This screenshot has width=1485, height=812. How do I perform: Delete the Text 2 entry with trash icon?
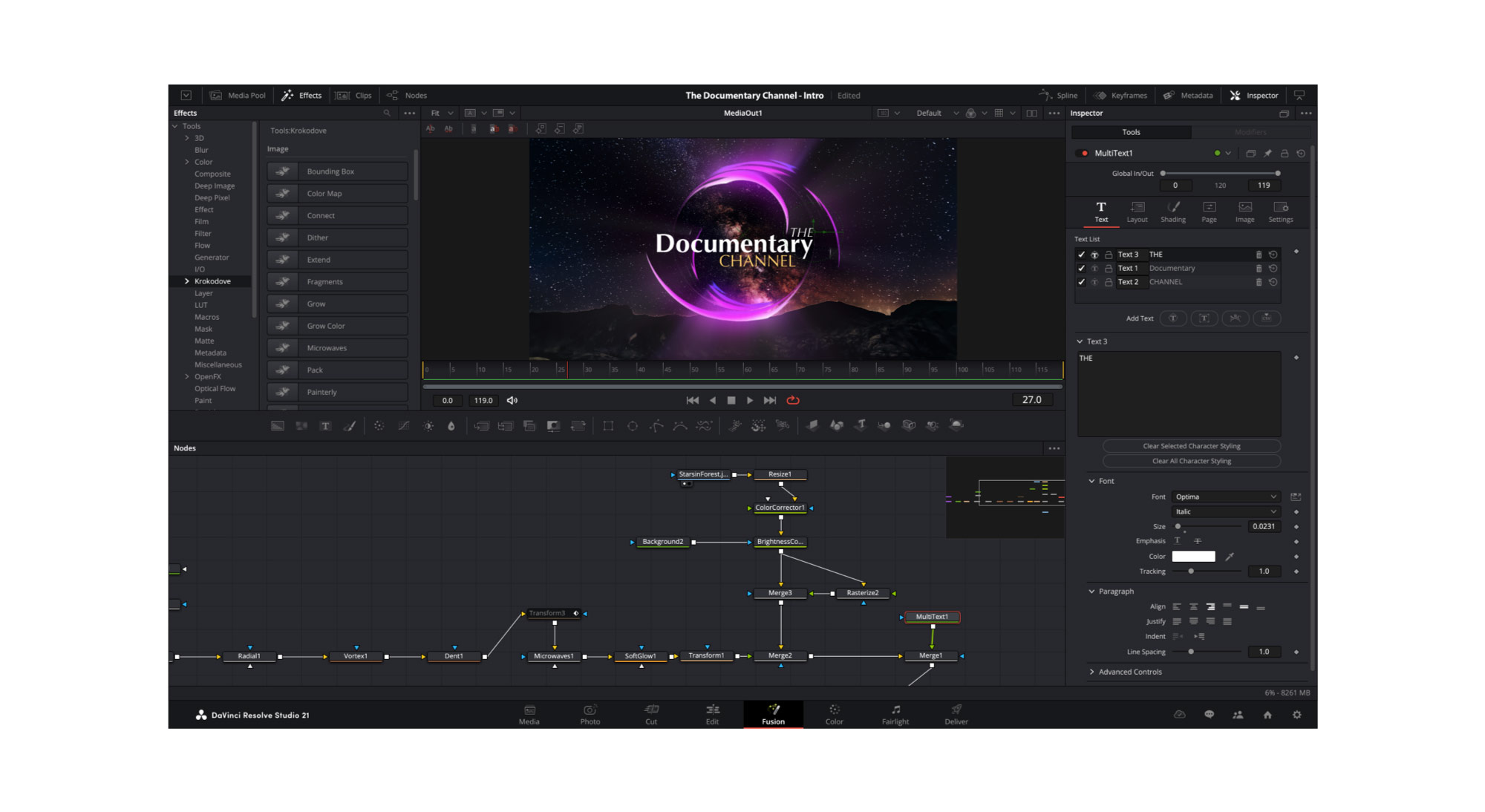1259,282
